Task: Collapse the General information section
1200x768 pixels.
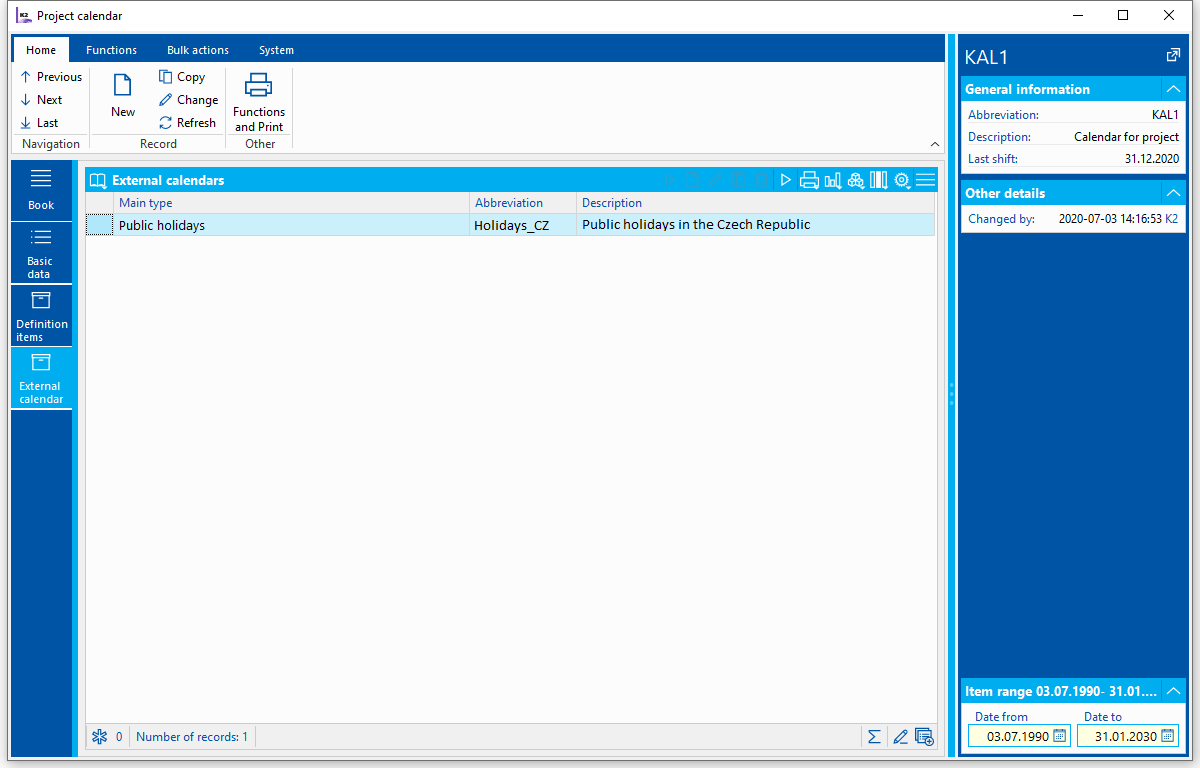Action: [1174, 89]
